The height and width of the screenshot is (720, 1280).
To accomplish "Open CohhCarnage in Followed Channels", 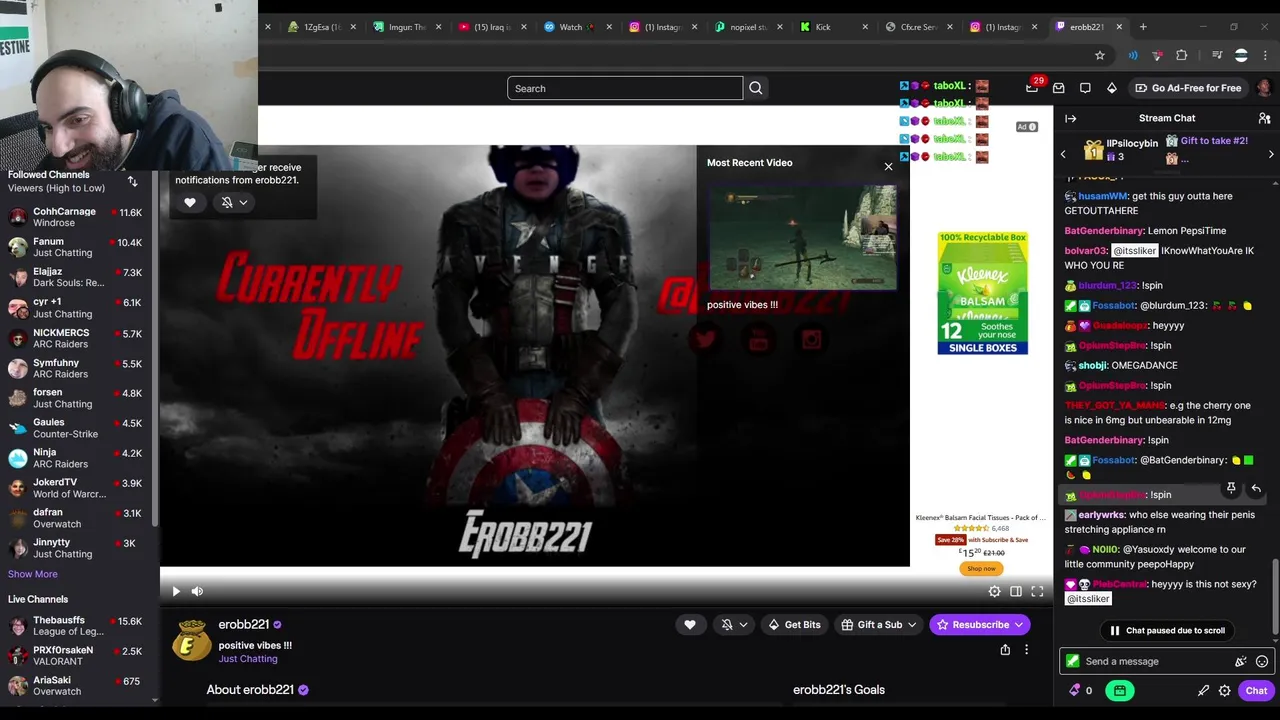I will 77,217.
